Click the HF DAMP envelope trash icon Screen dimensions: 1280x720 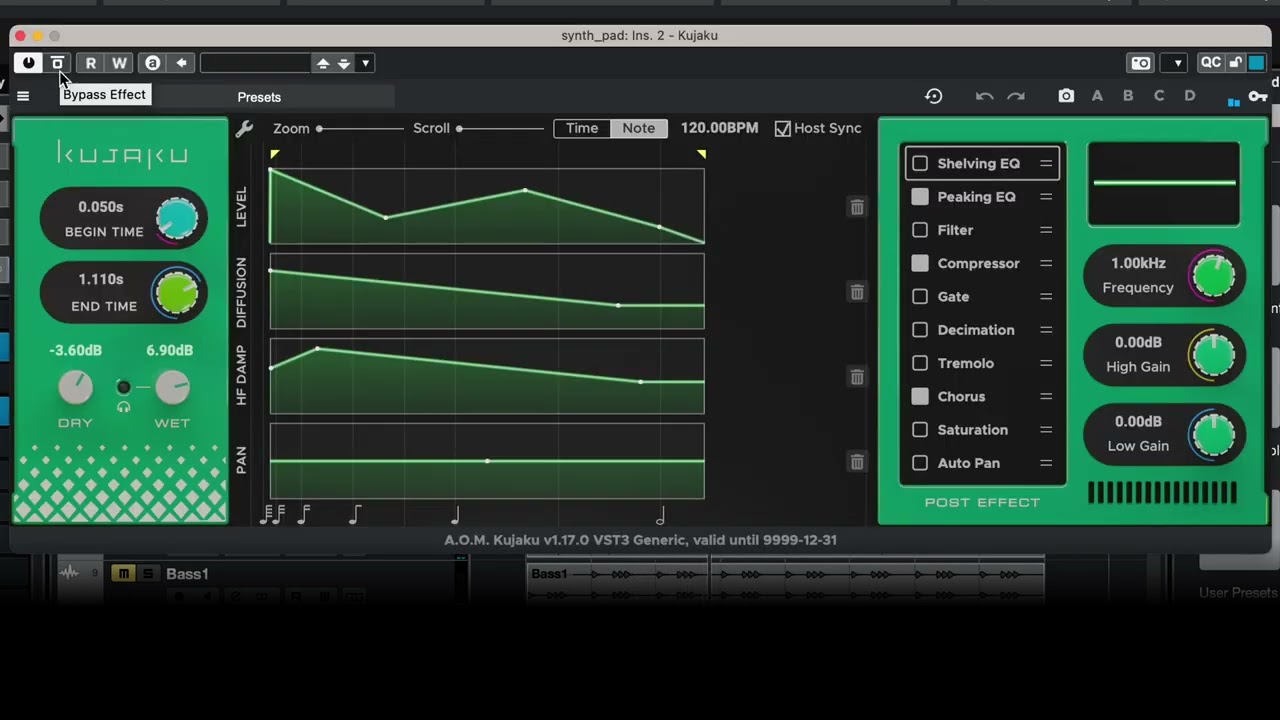pos(857,377)
